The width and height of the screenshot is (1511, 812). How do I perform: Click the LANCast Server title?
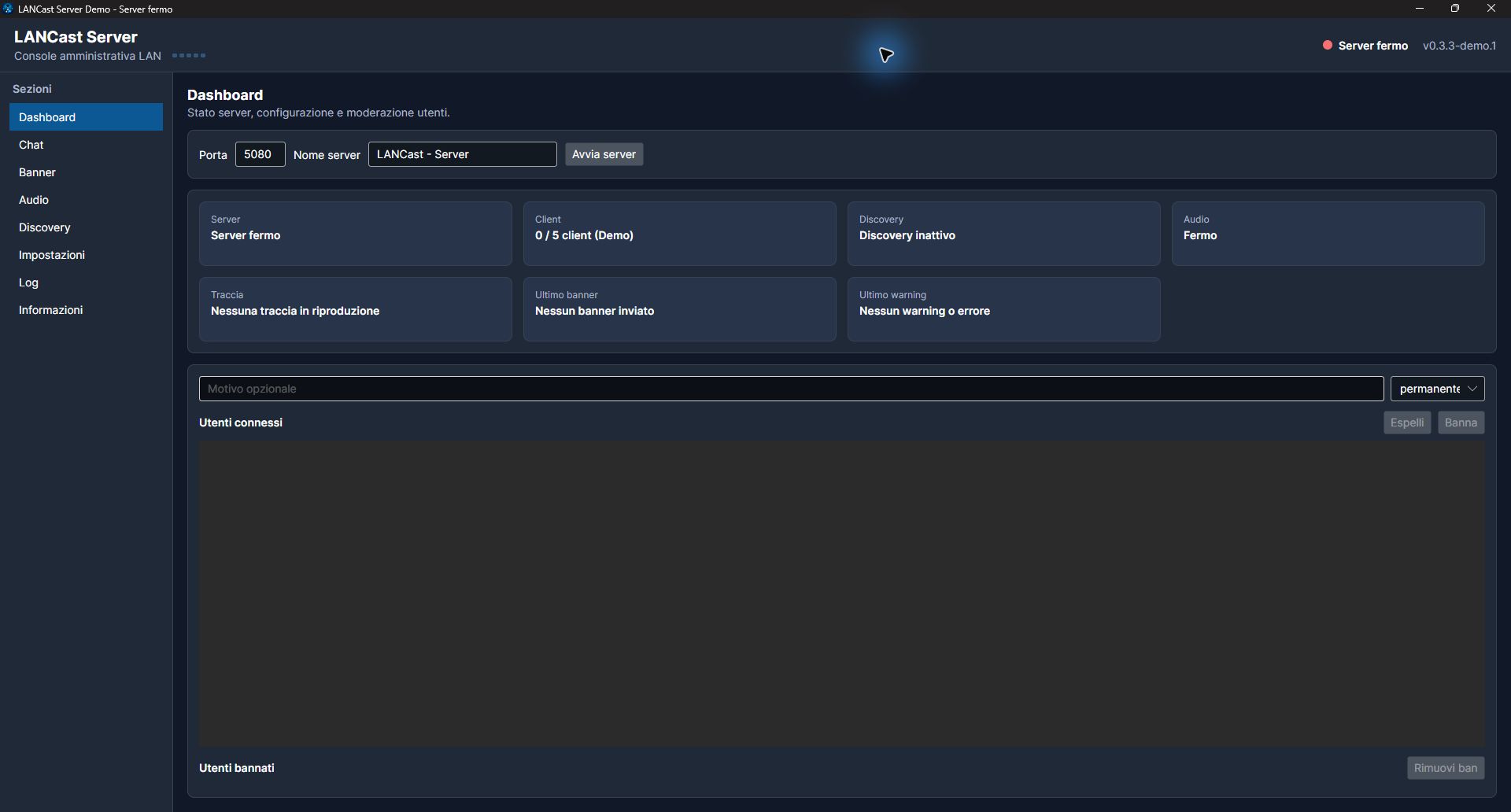click(76, 37)
